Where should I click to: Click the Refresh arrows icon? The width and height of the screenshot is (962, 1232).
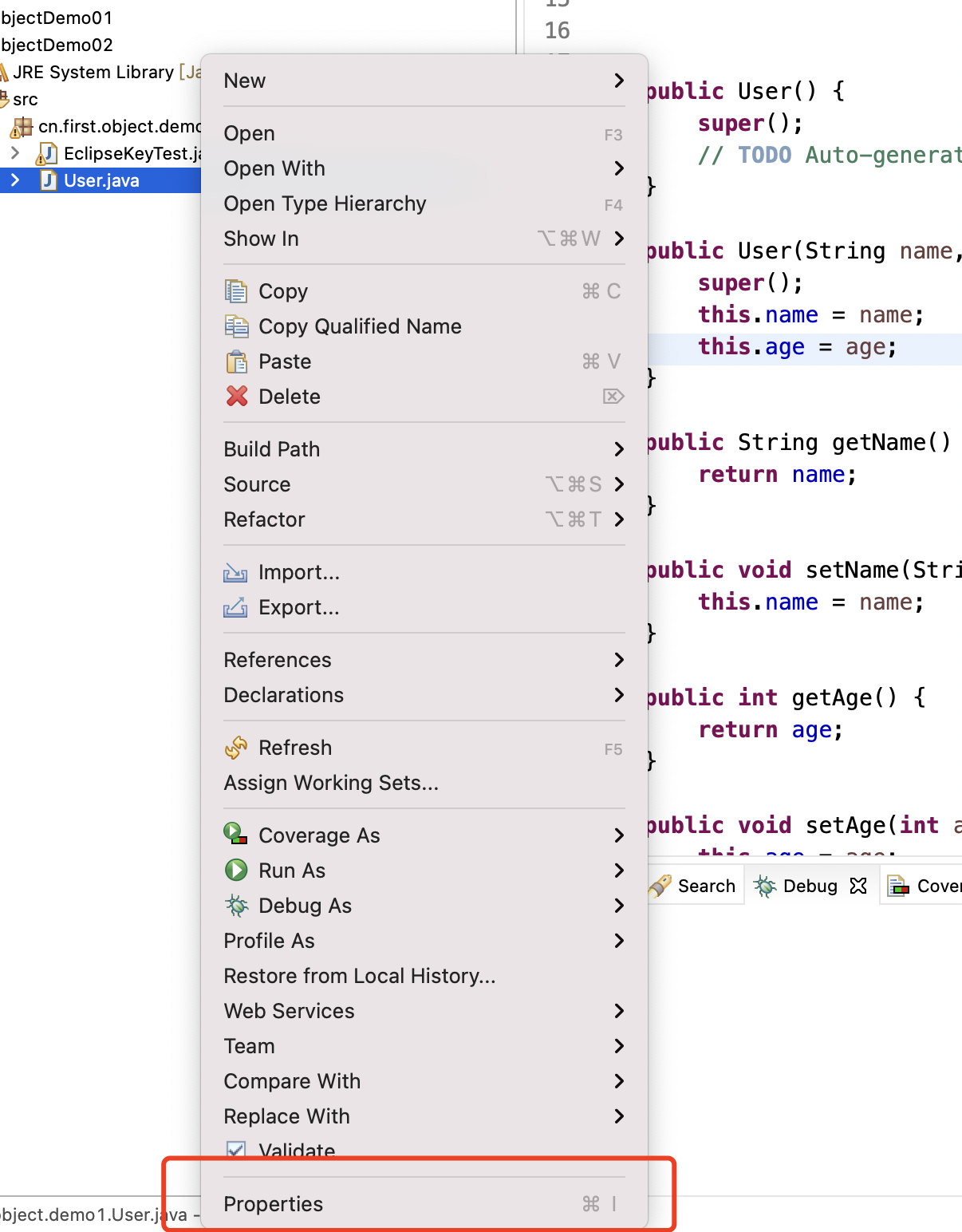point(236,748)
